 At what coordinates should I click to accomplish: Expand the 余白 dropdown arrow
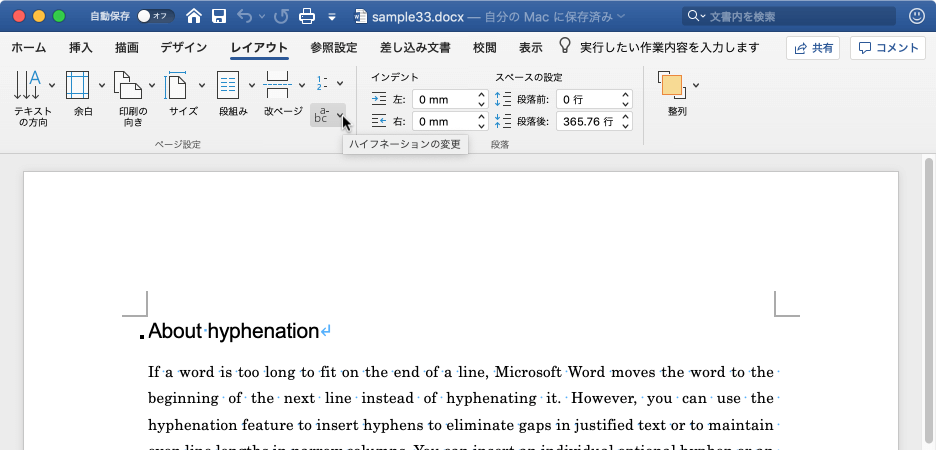coord(101,85)
